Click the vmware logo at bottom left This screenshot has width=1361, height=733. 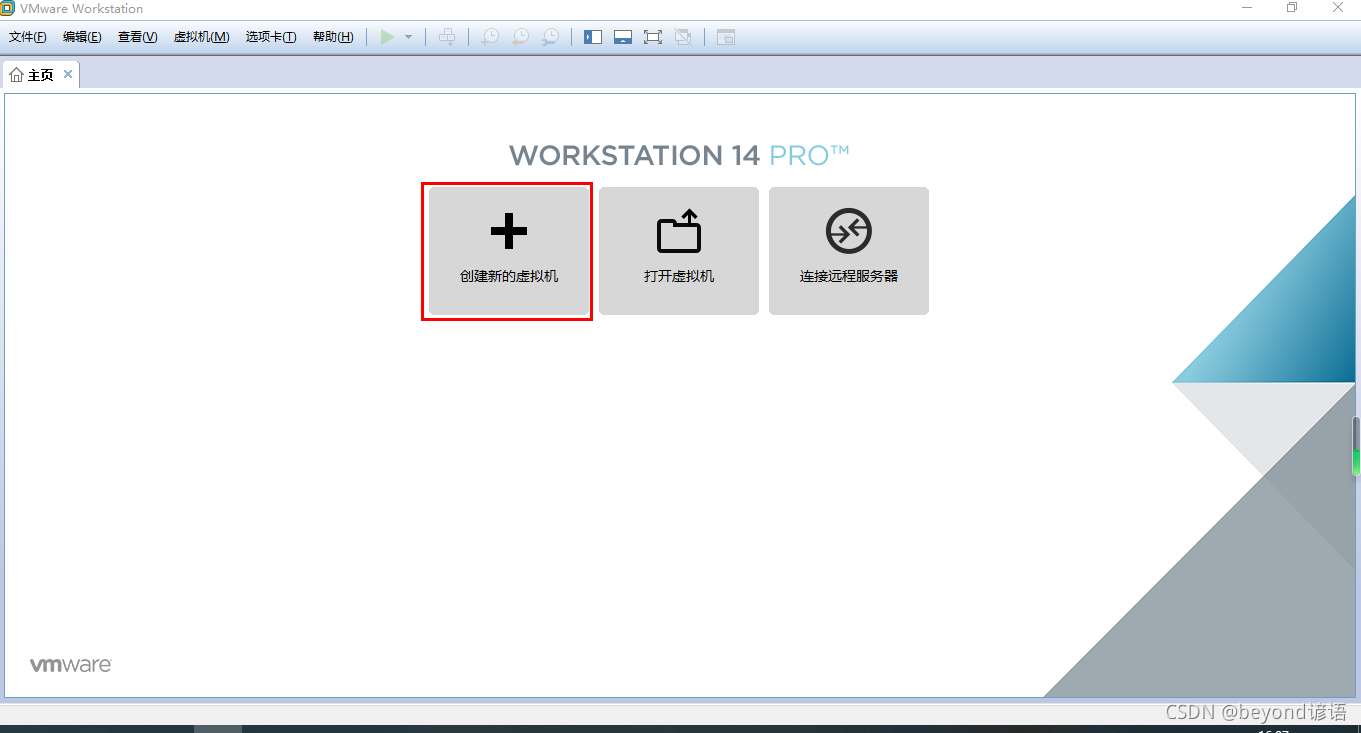point(70,665)
